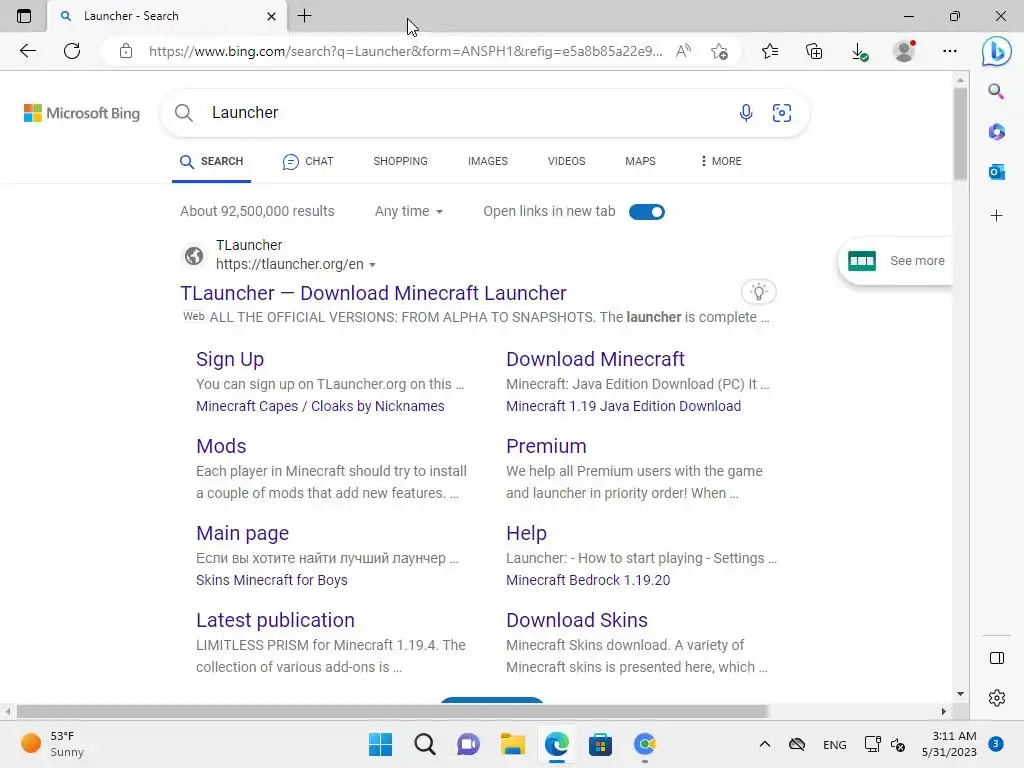The width and height of the screenshot is (1024, 768).
Task: Click the vertical page scrollbar thumb
Action: pyautogui.click(x=960, y=134)
